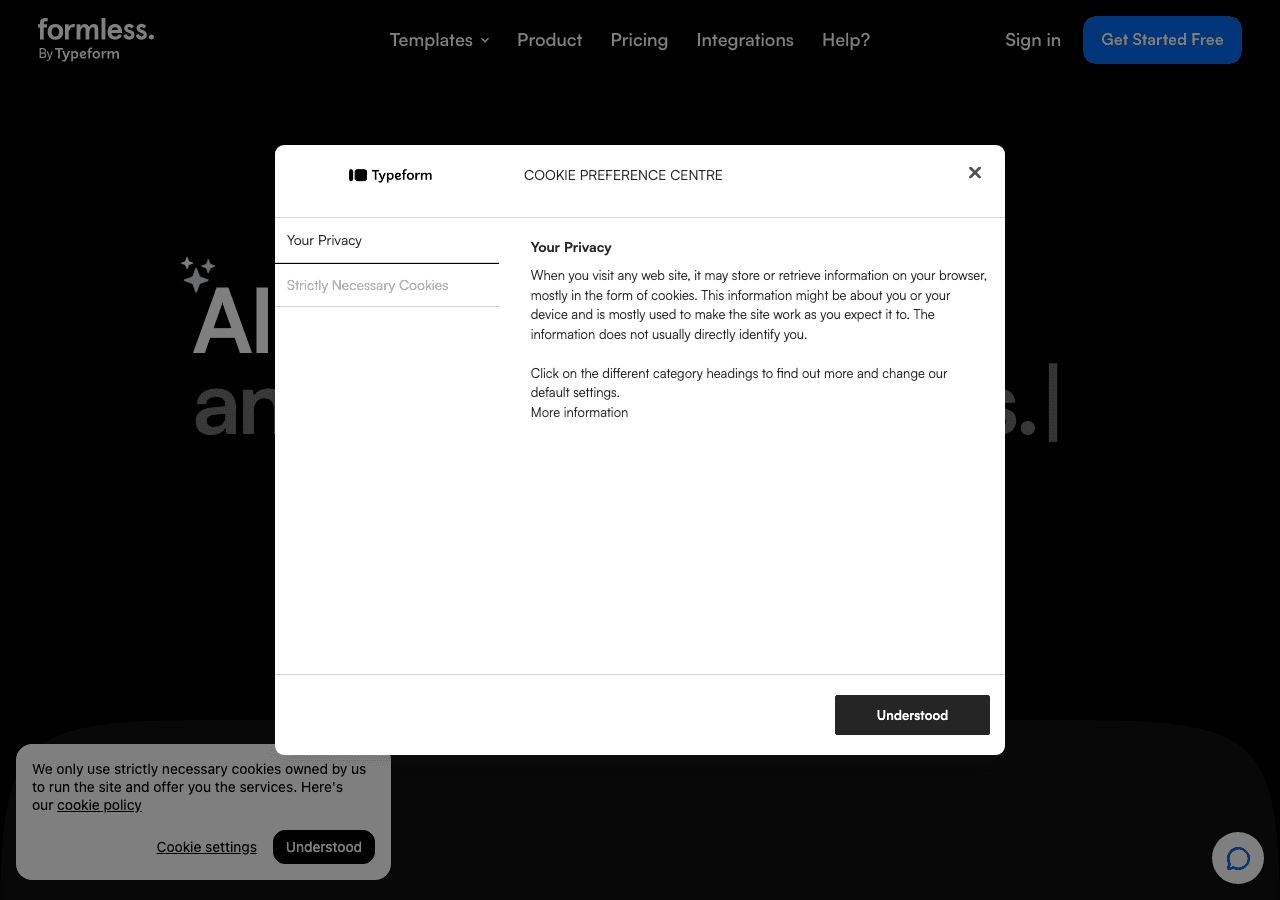Click the COOKIE PREFERENCE CENTRE title text
The image size is (1280, 900).
[623, 175]
